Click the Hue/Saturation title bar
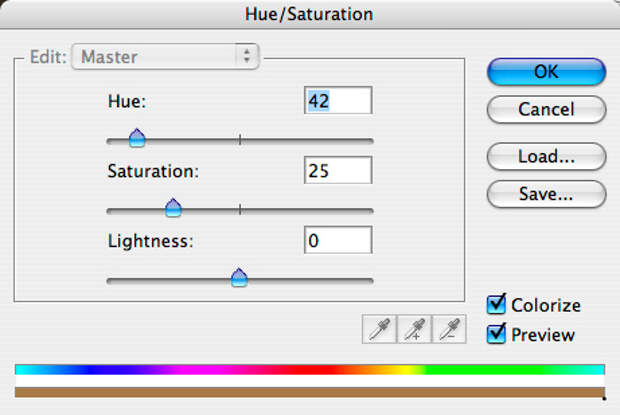 [x=310, y=14]
